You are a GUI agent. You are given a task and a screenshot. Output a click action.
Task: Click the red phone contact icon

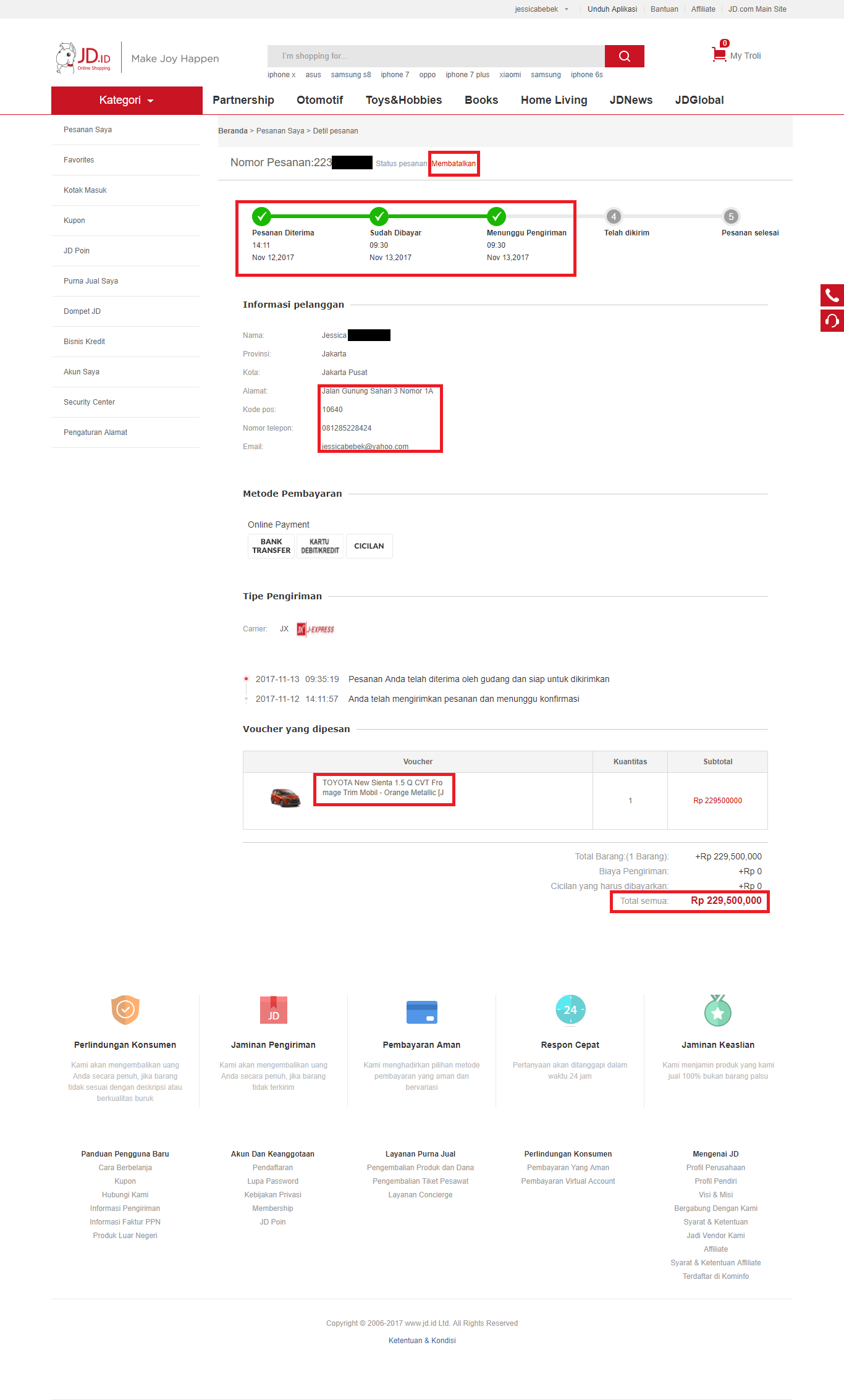point(832,295)
